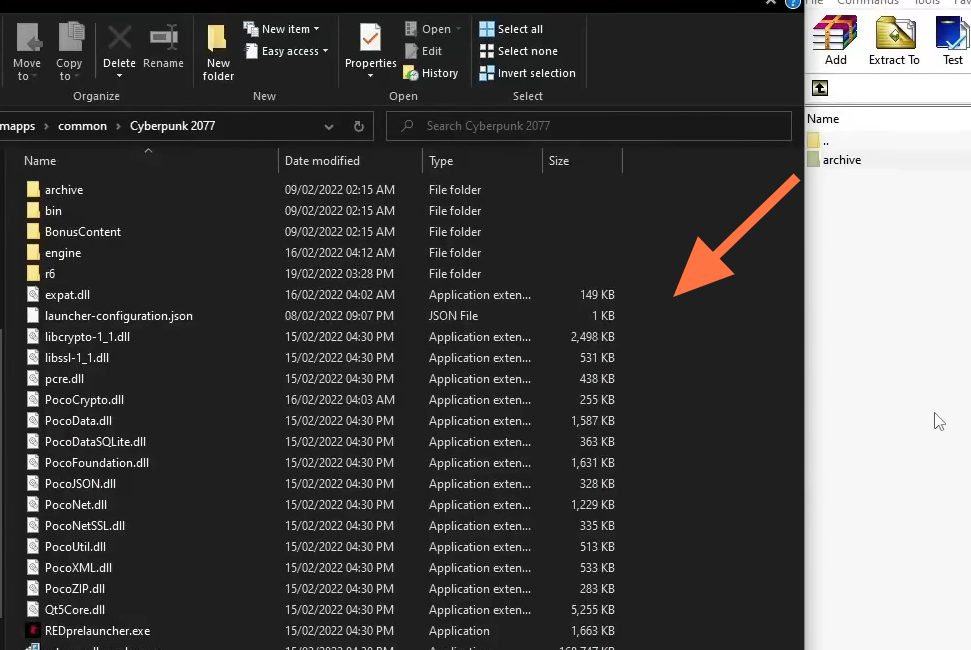This screenshot has width=971, height=650.
Task: Click the REDprelauncher.exe application icon
Action: tap(33, 631)
